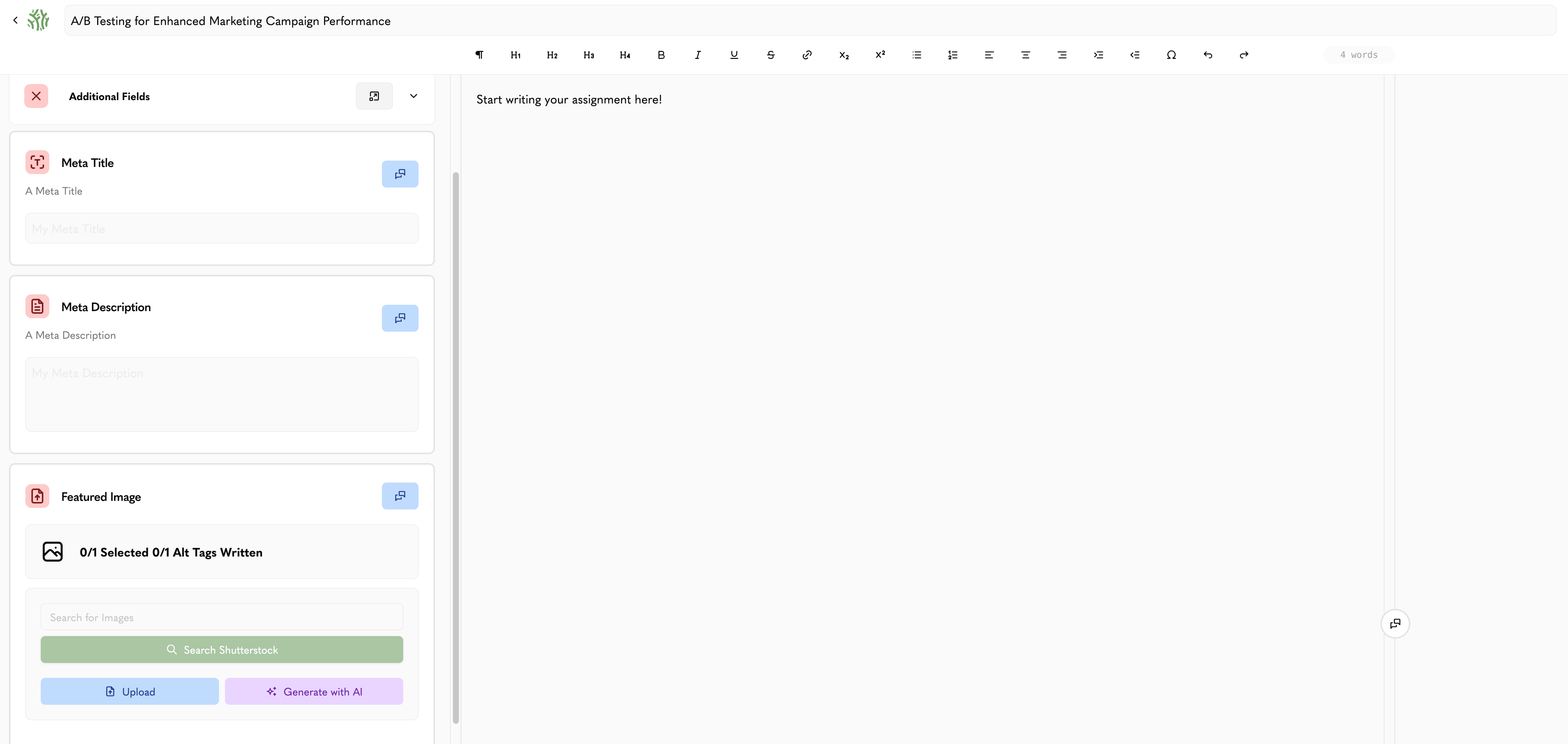This screenshot has width=1568, height=744.
Task: Click the Meta Title text icon
Action: coord(37,162)
